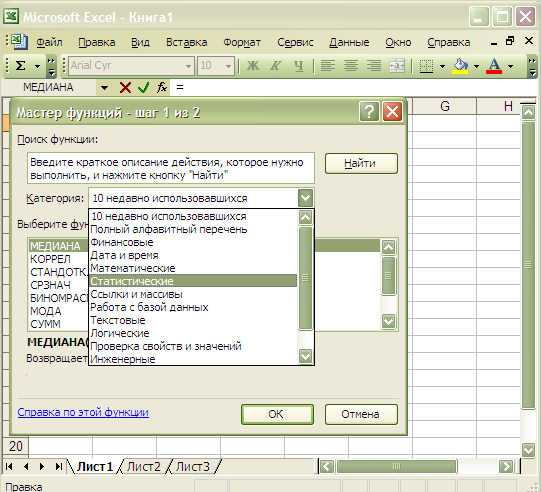
Task: Open the Fill Color dropdown arrow
Action: click(x=476, y=66)
